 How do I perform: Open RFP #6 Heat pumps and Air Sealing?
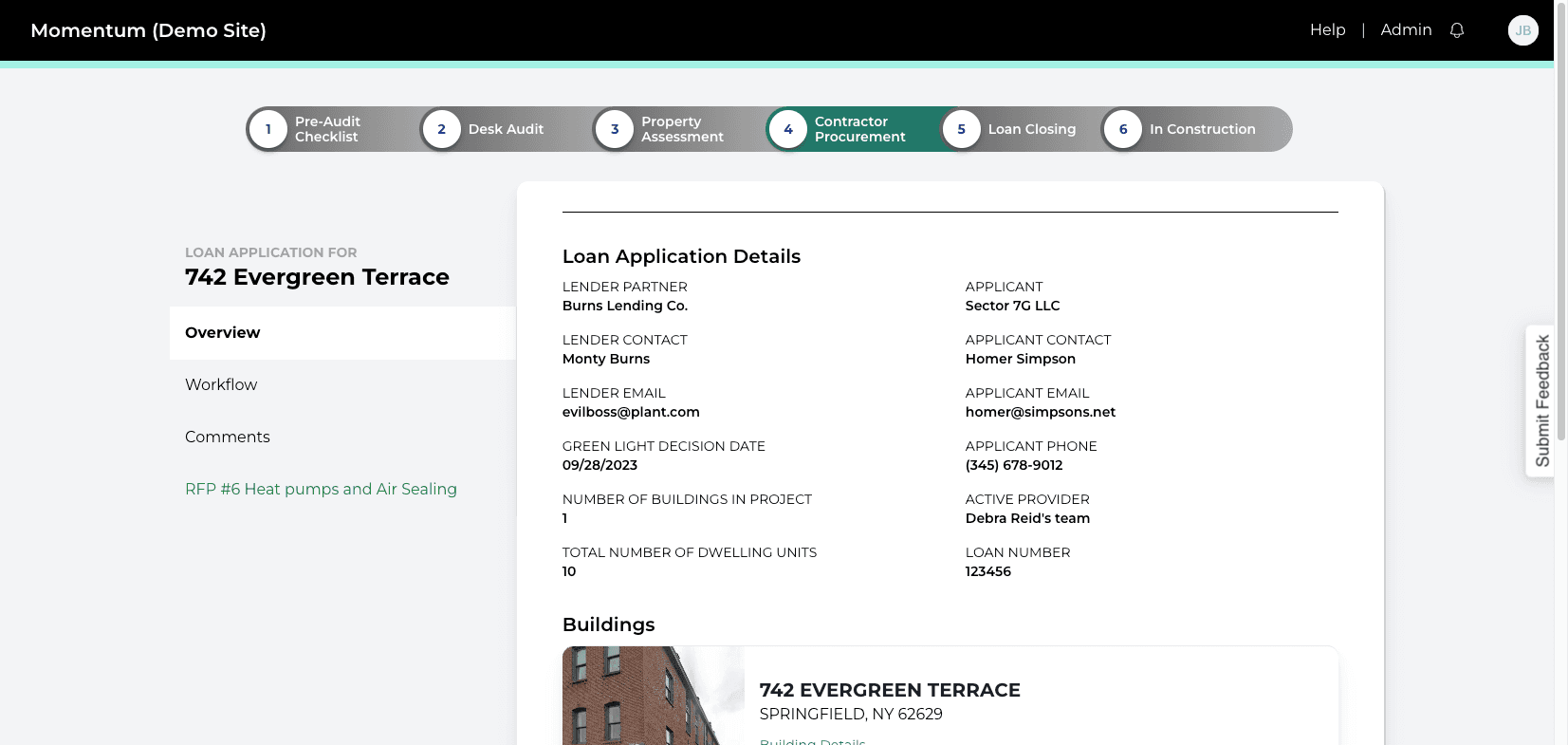tap(321, 489)
